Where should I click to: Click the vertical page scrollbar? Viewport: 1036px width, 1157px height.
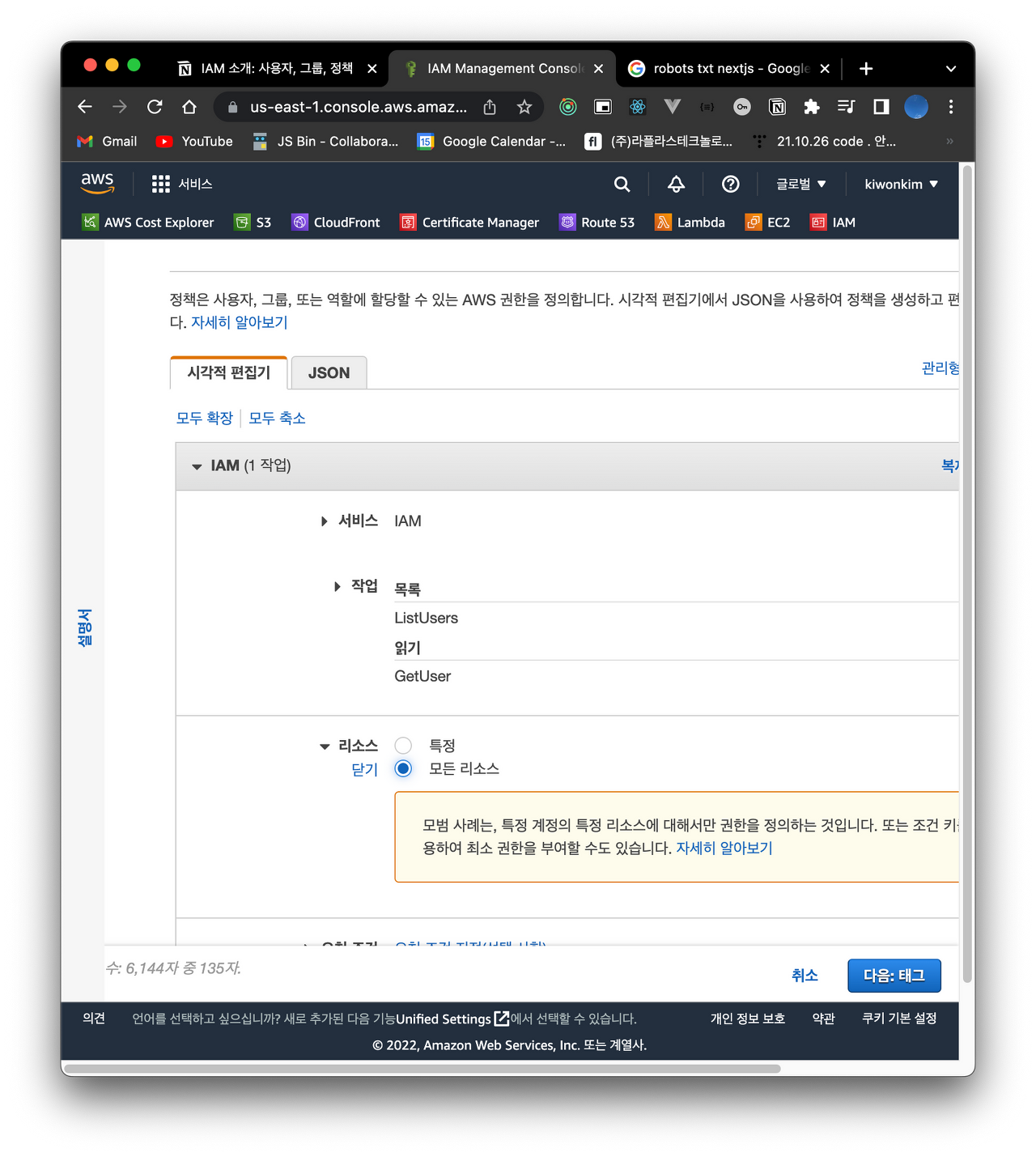click(x=967, y=574)
